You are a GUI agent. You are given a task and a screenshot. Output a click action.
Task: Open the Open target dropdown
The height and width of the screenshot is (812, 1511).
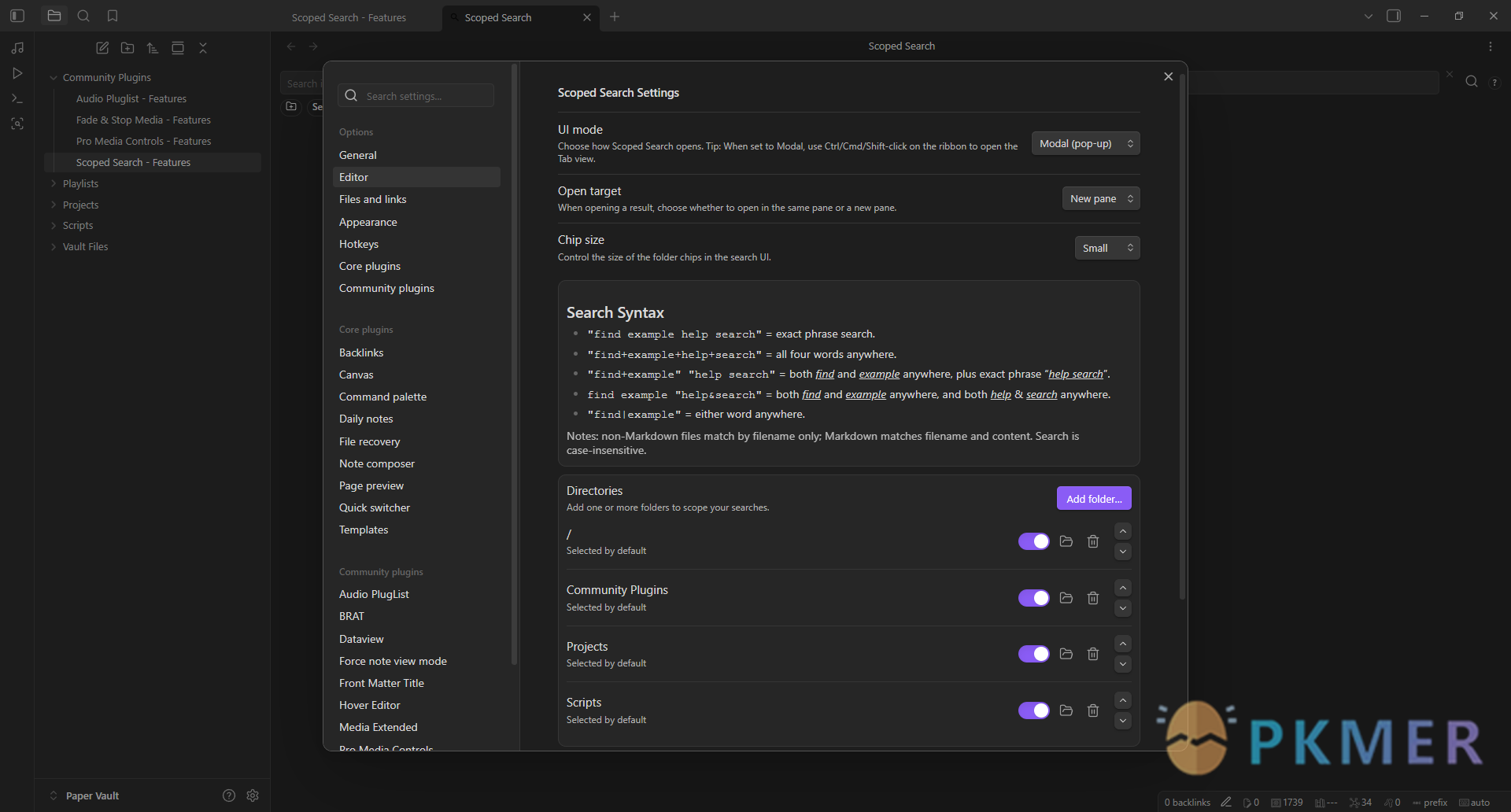1101,198
